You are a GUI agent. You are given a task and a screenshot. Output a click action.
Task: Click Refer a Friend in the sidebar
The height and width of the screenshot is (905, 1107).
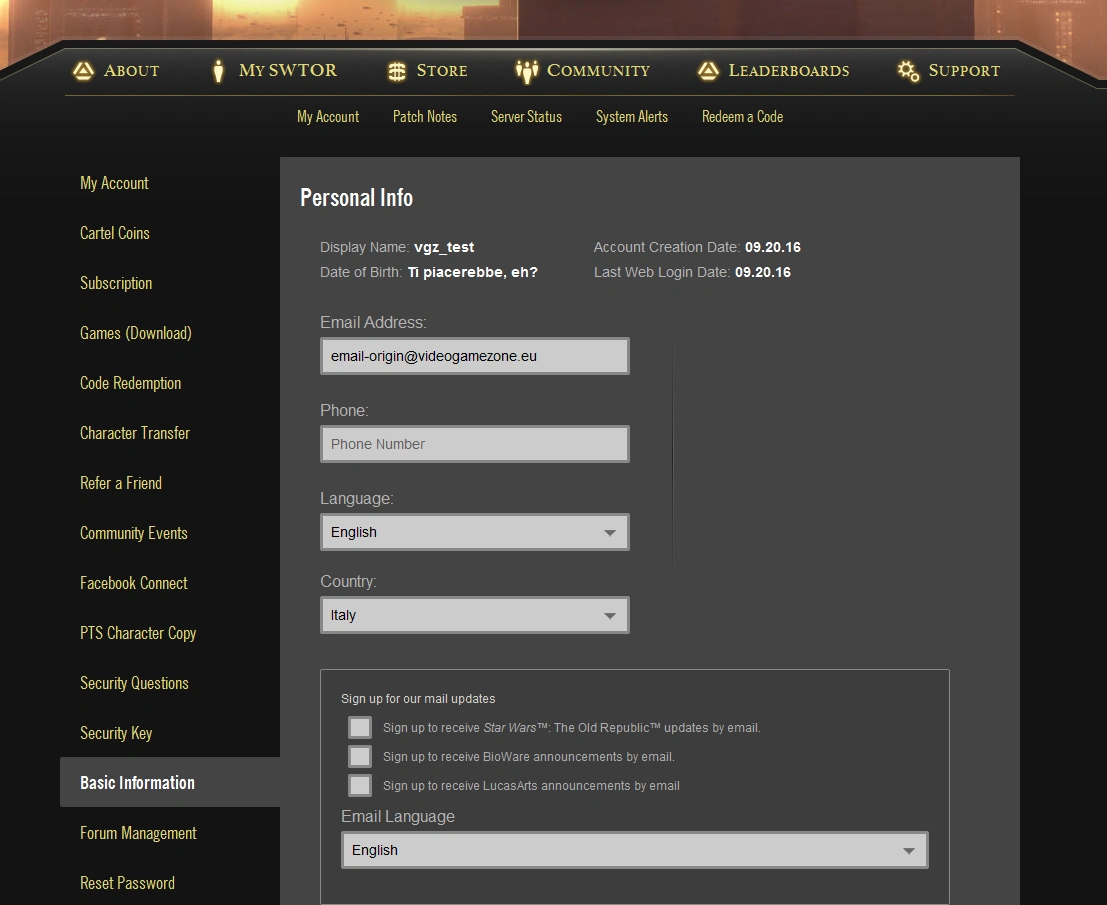tap(121, 483)
